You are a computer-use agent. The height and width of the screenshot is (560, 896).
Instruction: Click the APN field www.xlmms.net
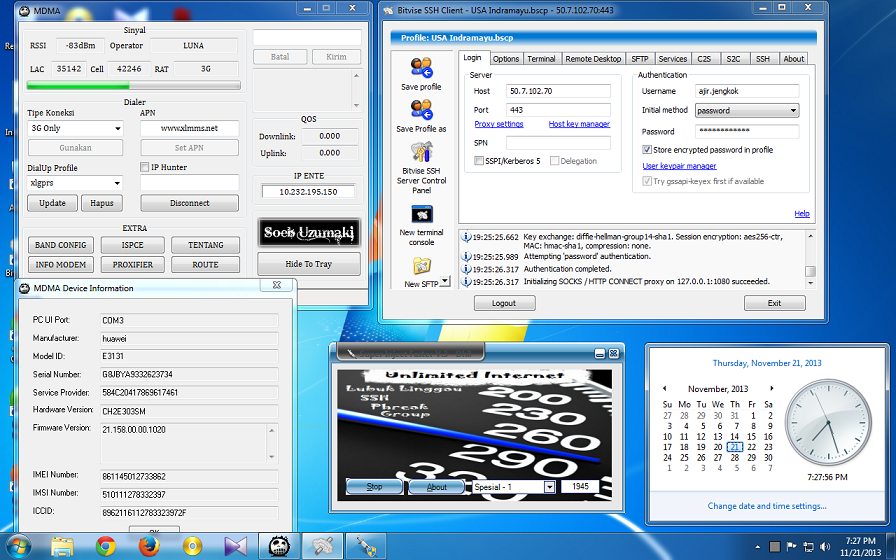click(x=190, y=129)
